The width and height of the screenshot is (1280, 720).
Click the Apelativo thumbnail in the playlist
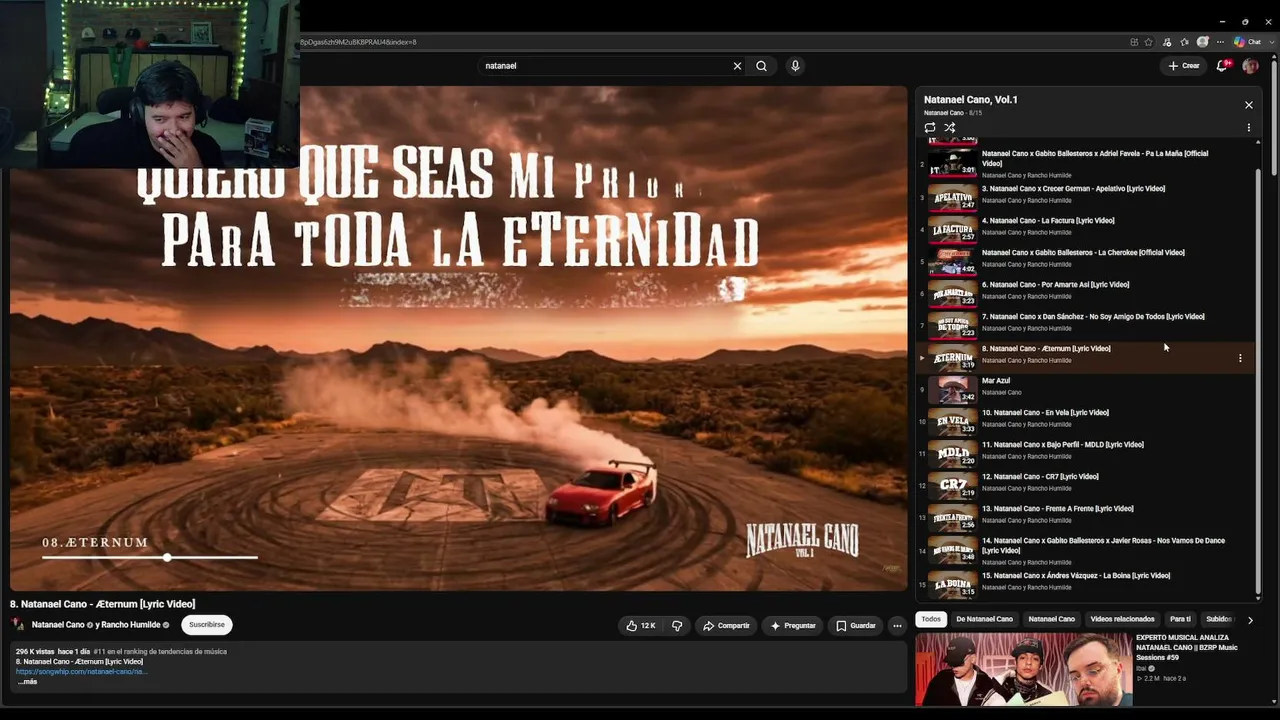tap(953, 197)
